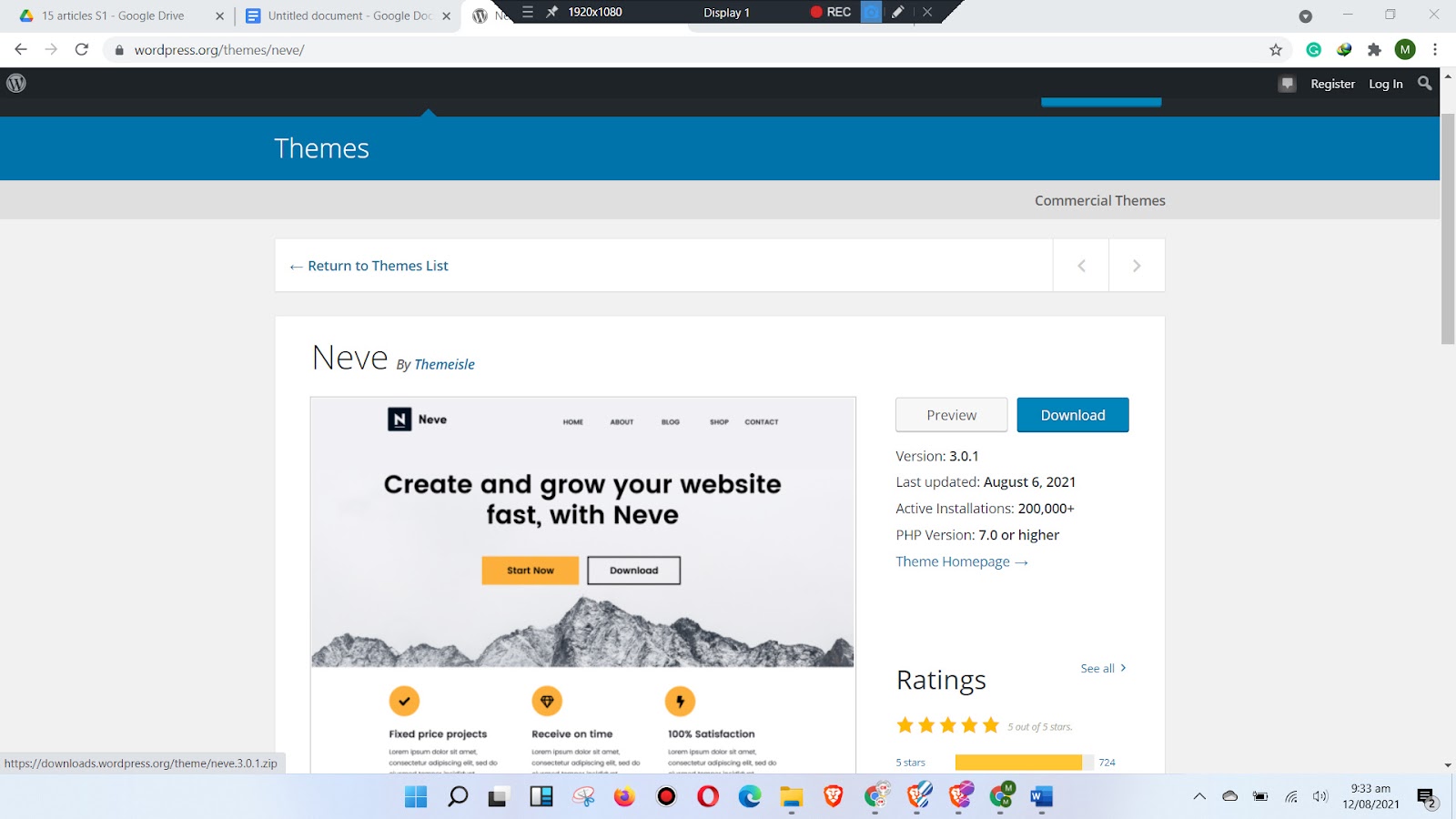Click the blue Download button
Screen dimensions: 1456x819
1073,415
